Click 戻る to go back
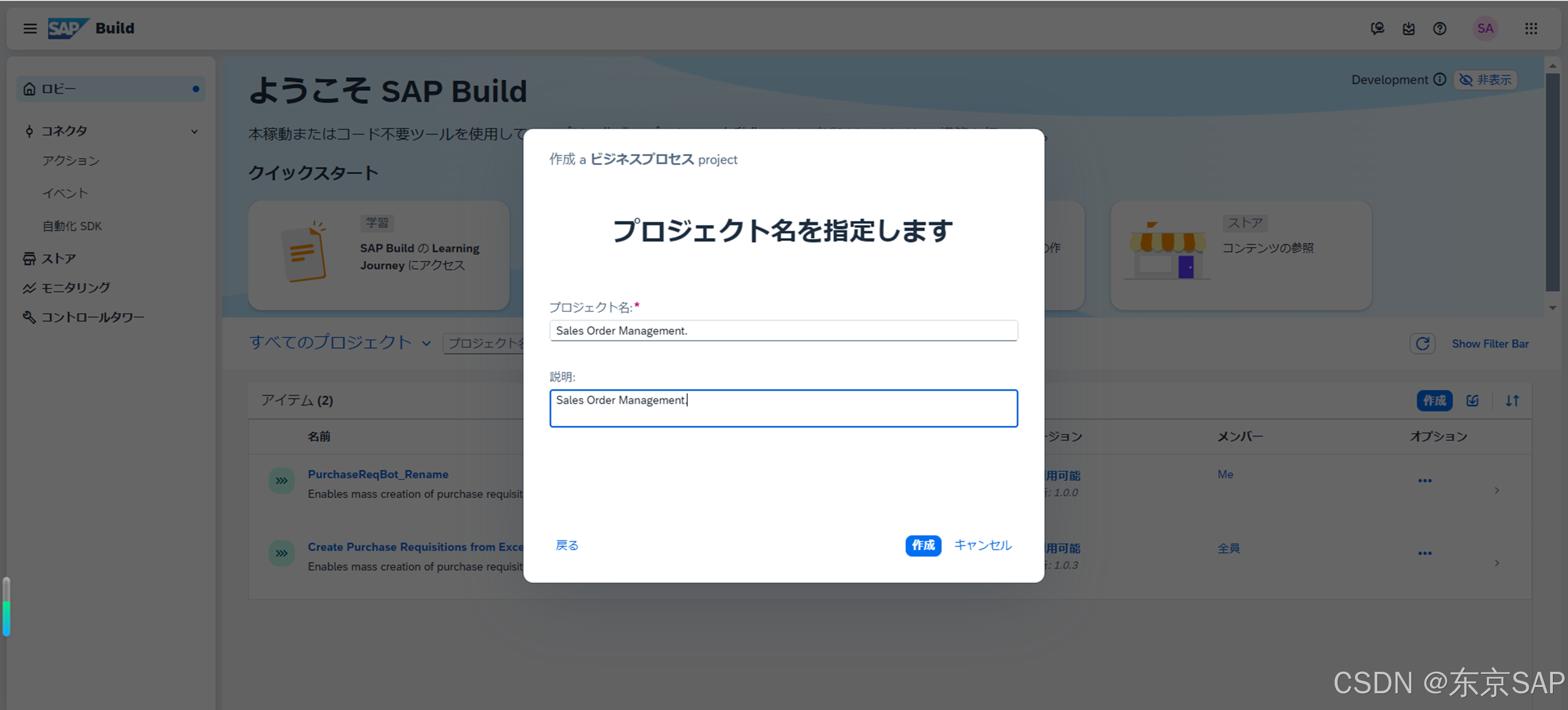 point(567,545)
